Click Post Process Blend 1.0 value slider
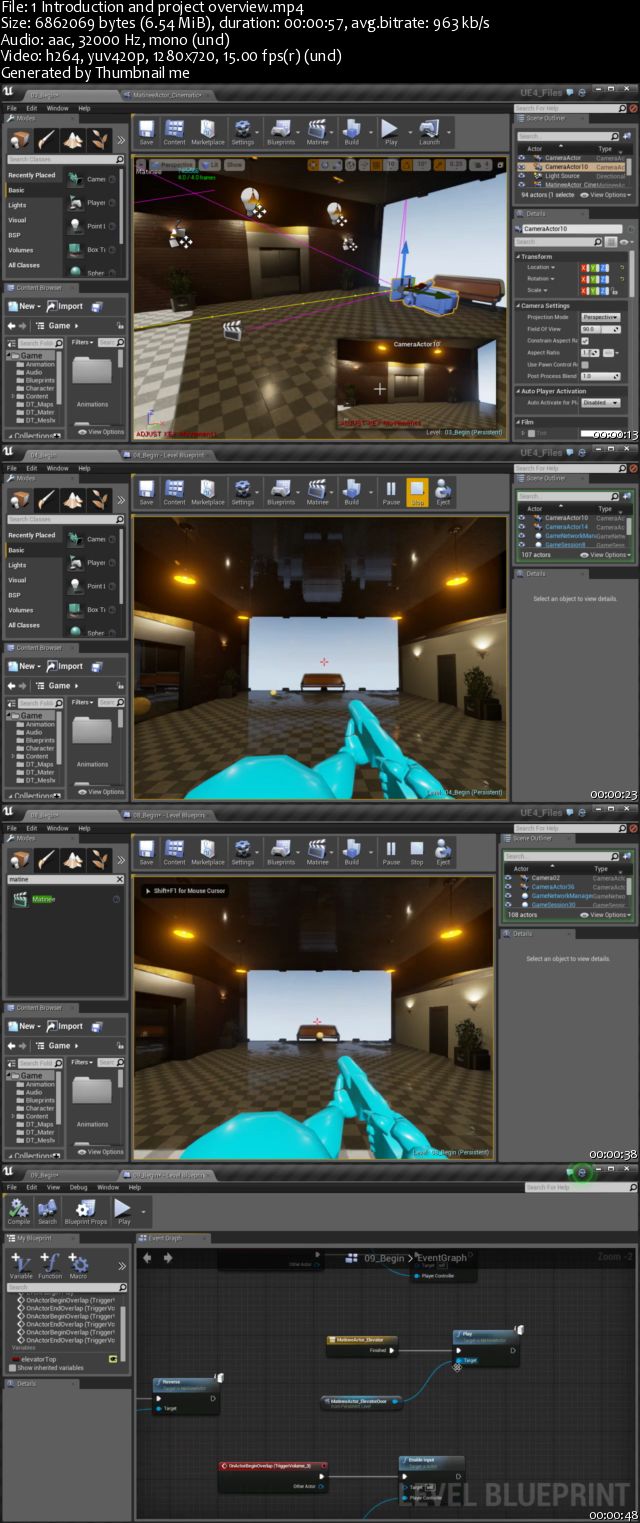This screenshot has width=640, height=1523. (600, 376)
